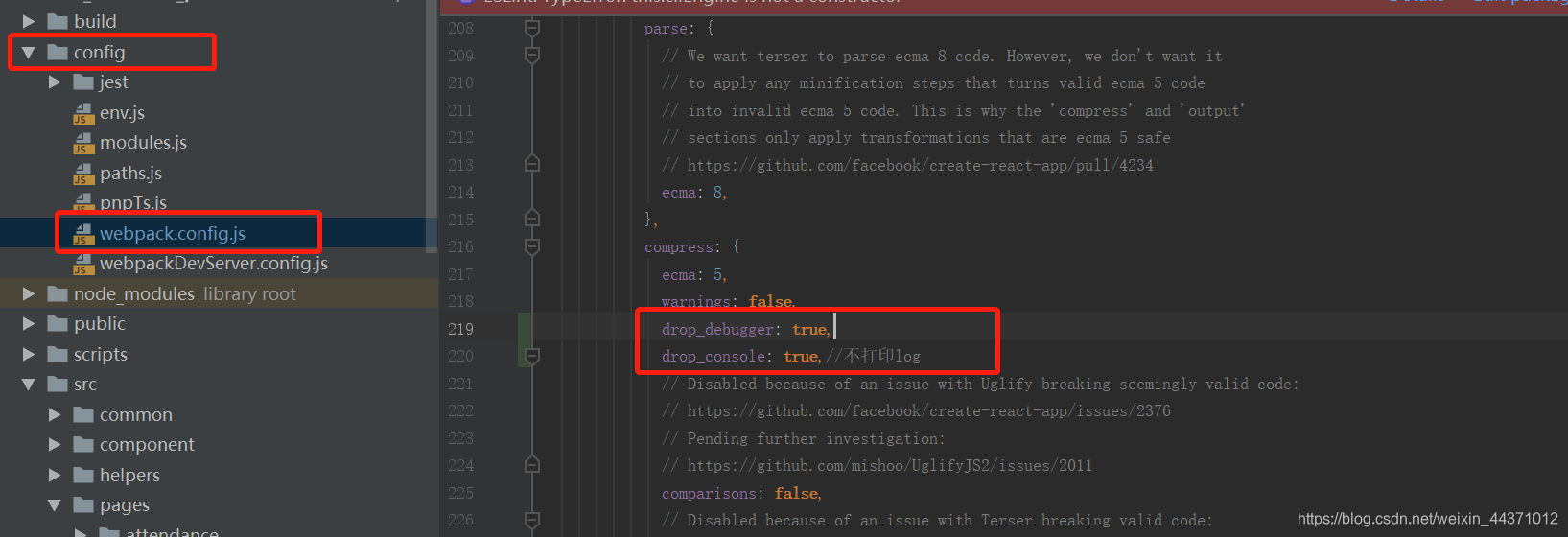Viewport: 1568px width, 537px height.
Task: Click the jest folder icon
Action: point(83,82)
